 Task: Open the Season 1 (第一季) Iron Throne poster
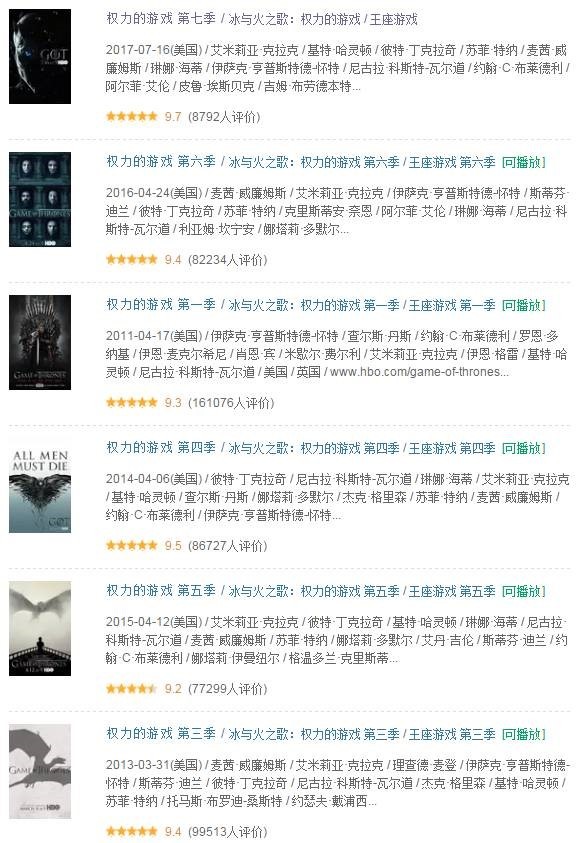pos(40,342)
